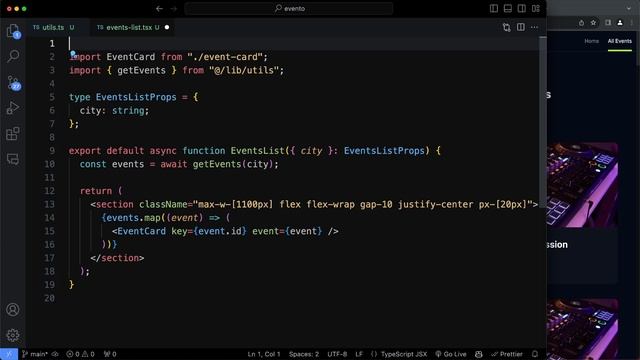Open the Copilot status icon

479,354
